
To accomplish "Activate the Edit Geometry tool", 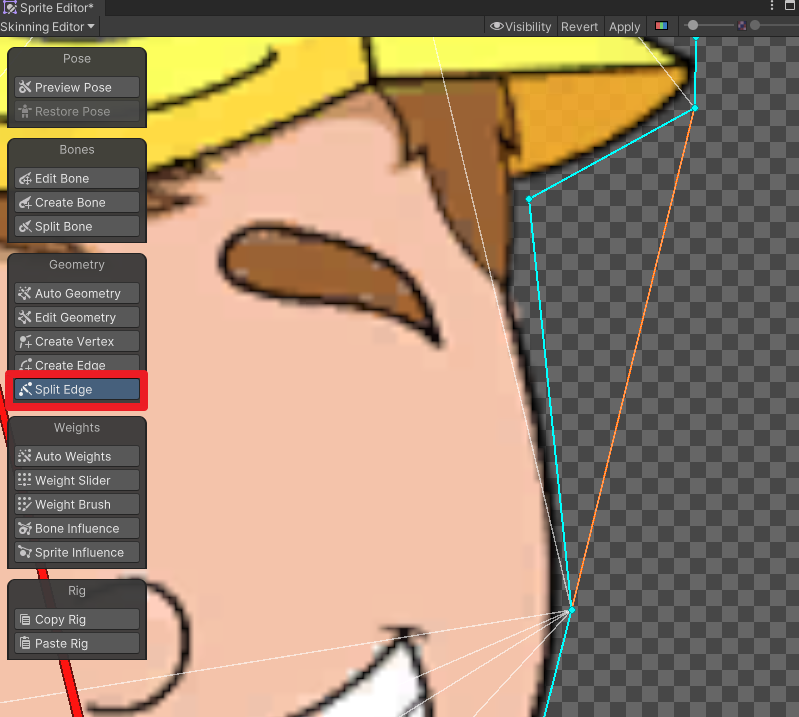I will [77, 317].
